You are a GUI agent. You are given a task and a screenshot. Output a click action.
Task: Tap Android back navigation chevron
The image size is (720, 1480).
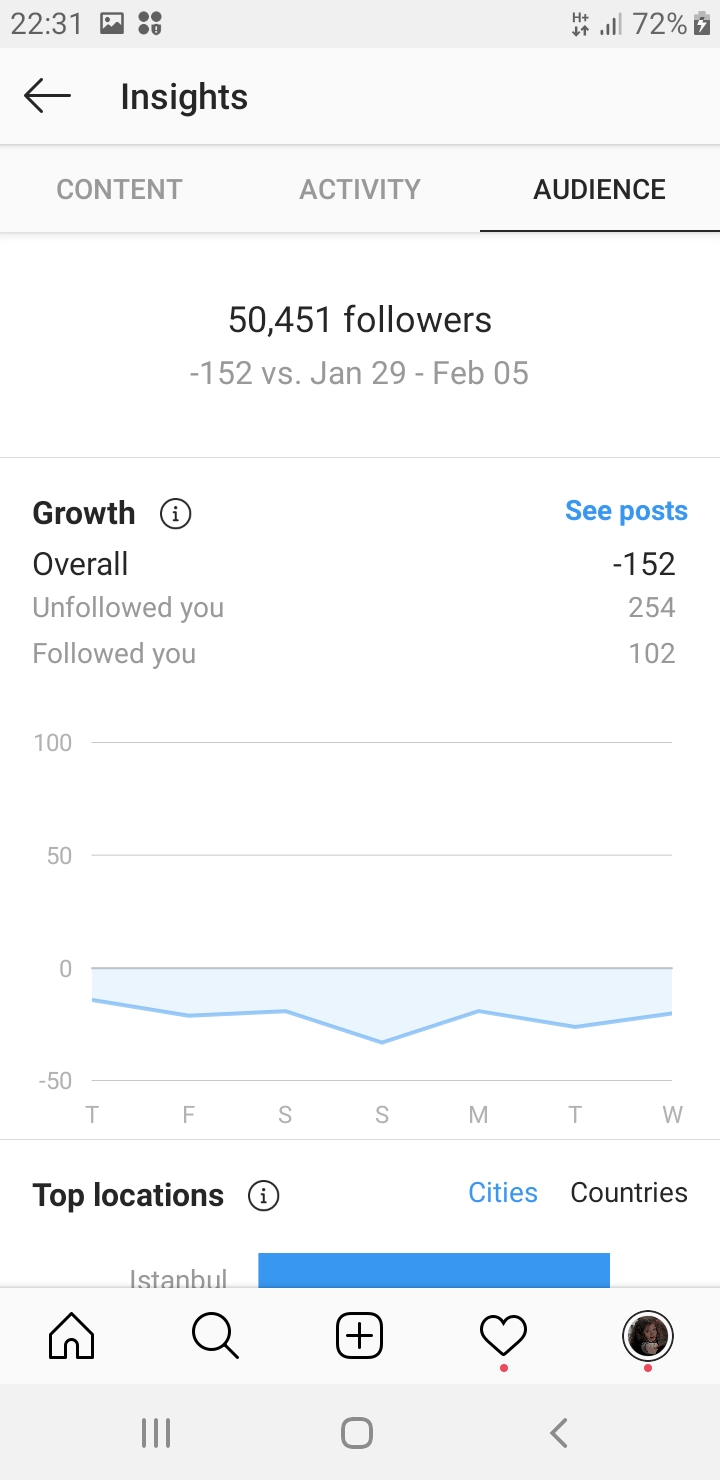point(559,1433)
